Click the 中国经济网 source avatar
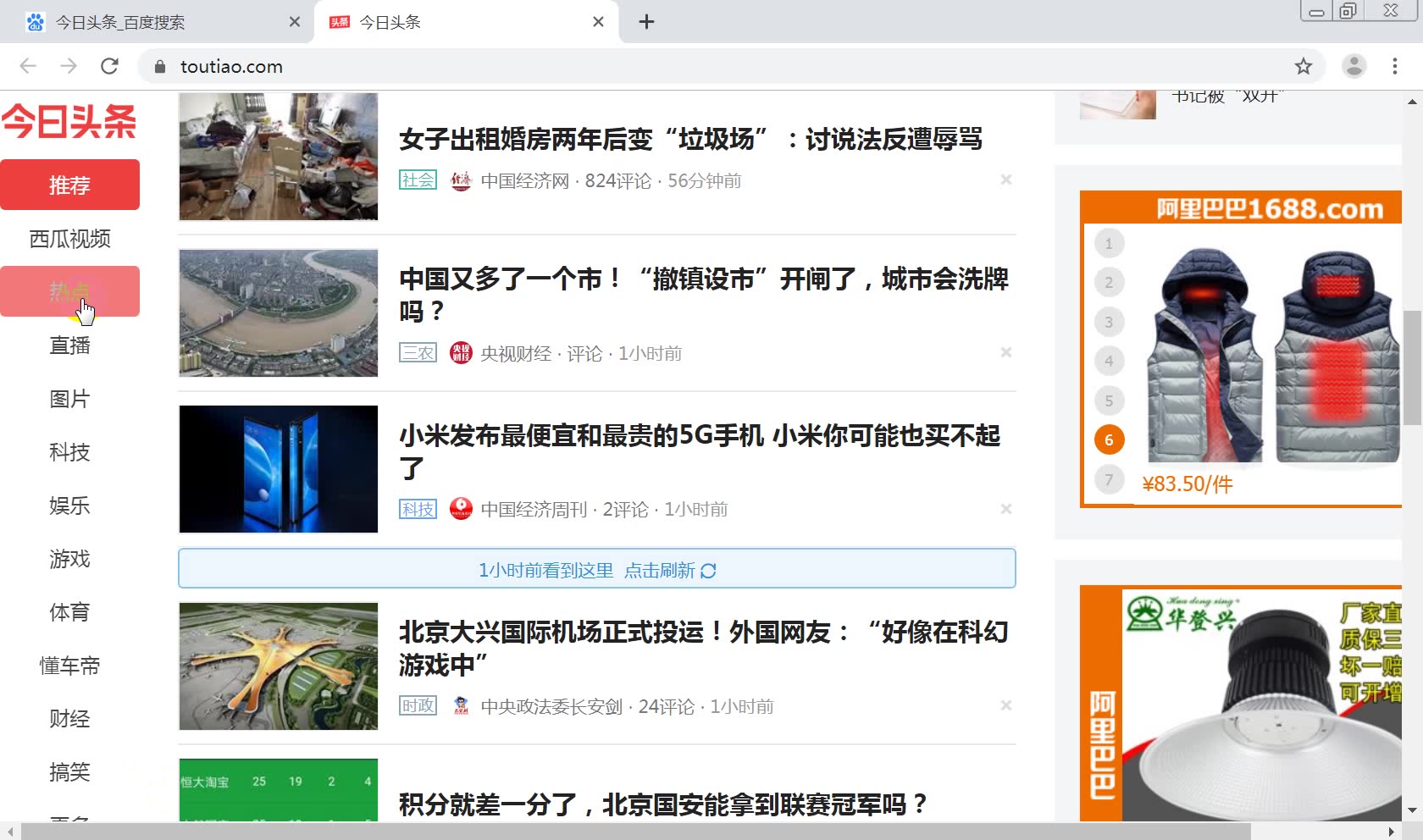 (461, 180)
